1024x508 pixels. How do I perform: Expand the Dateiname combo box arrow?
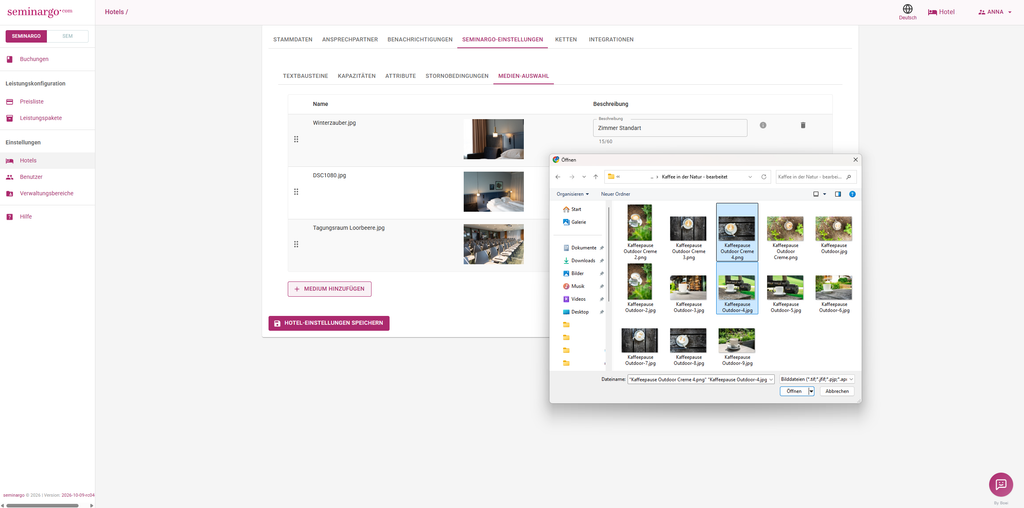[771, 379]
